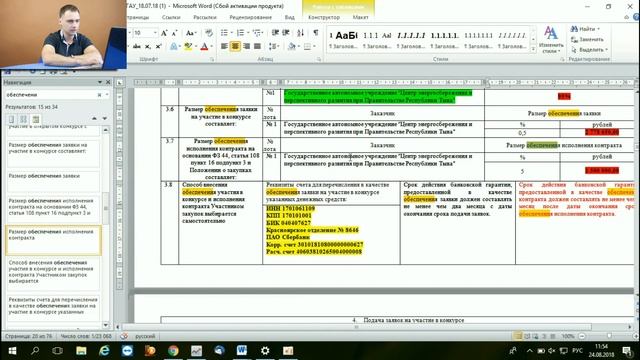Open Font dialog launcher
Image resolution: width=640 pixels, height=360 pixels.
212,60
